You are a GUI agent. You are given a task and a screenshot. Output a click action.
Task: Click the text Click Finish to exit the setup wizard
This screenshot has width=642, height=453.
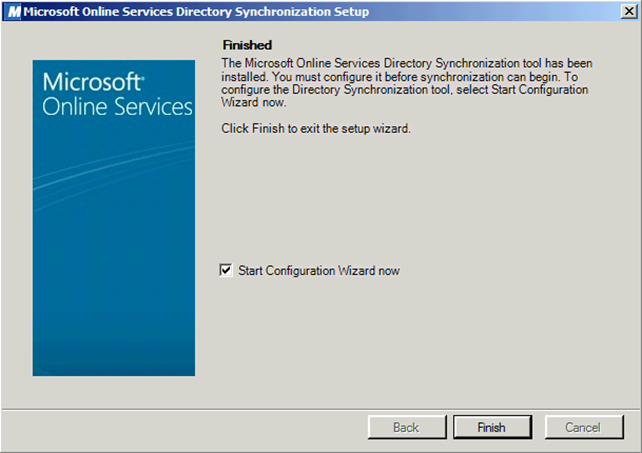click(316, 129)
